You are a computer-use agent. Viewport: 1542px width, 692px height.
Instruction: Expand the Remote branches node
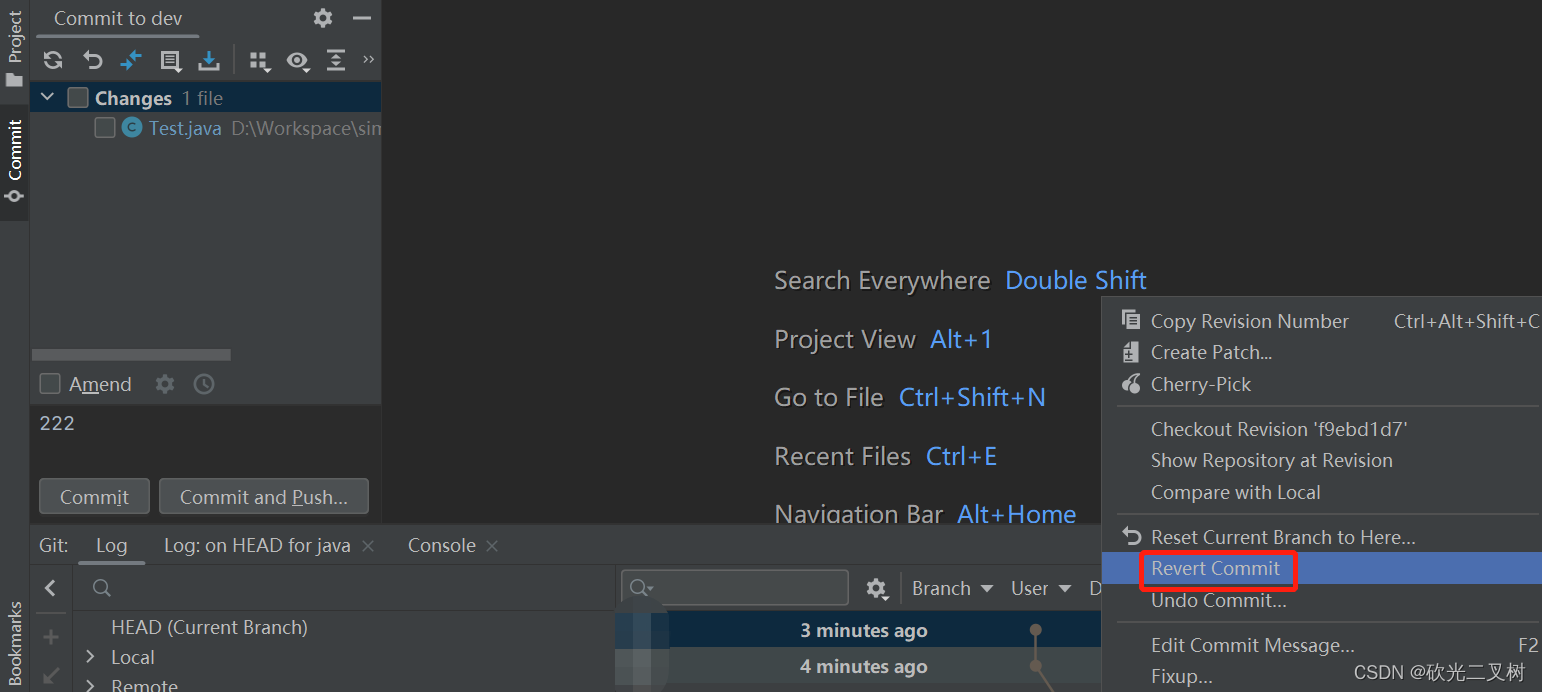(91, 685)
